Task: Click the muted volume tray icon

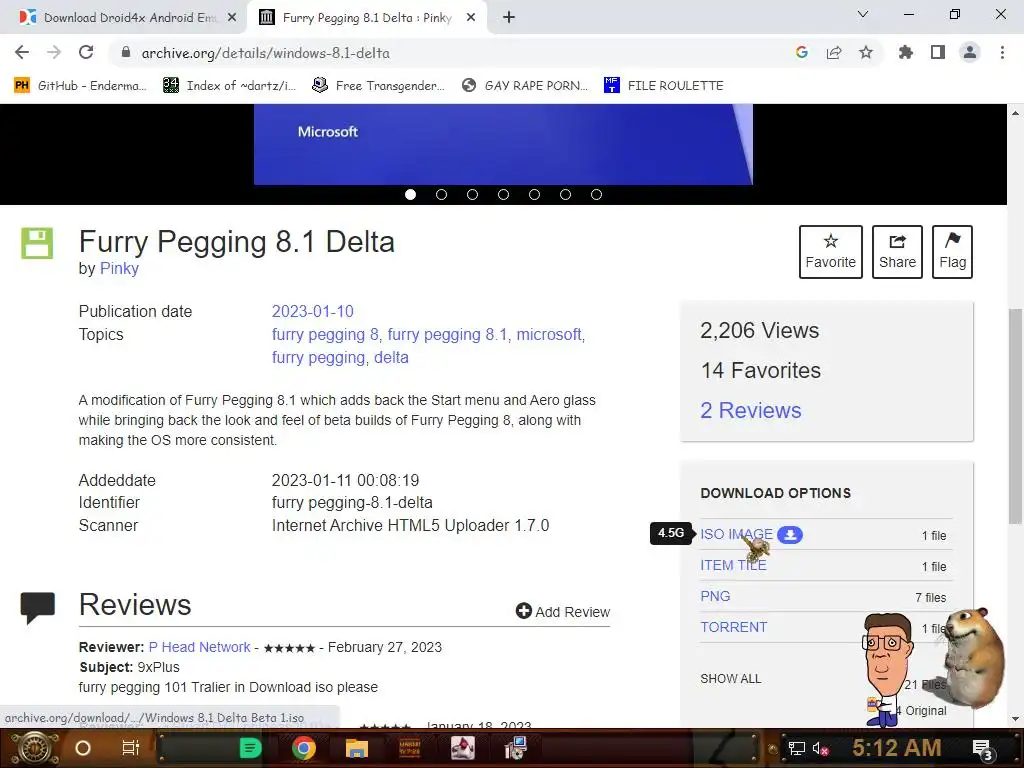Action: (x=821, y=748)
